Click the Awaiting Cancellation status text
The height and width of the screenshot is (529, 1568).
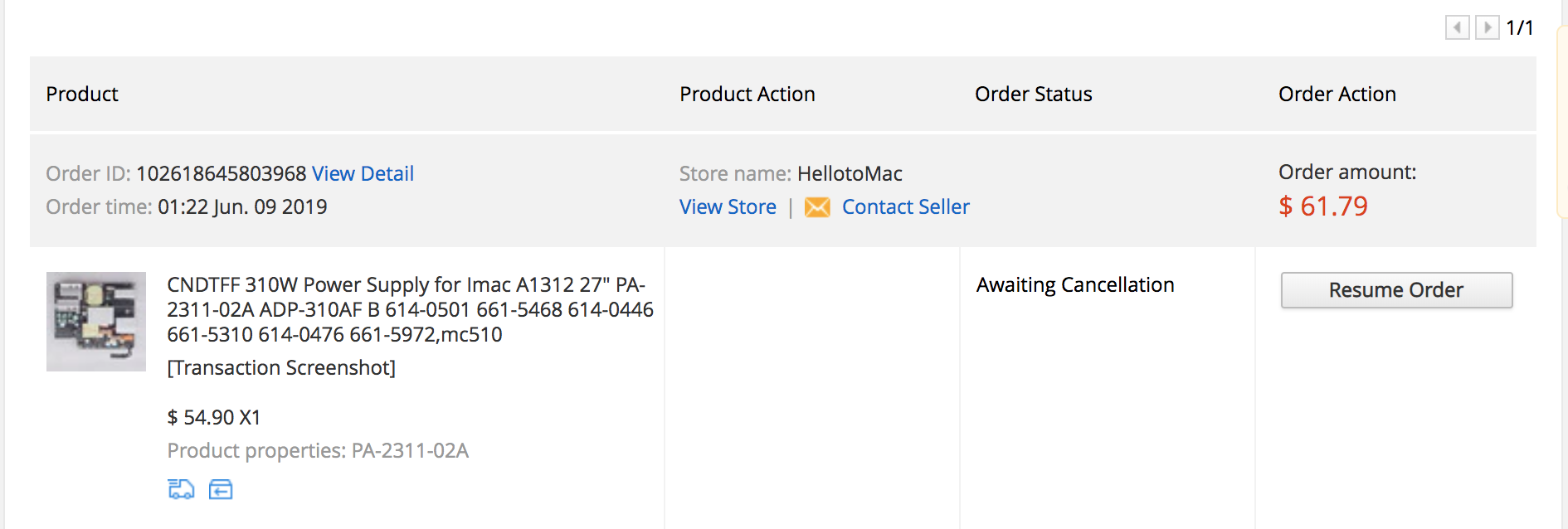pyautogui.click(x=1075, y=285)
